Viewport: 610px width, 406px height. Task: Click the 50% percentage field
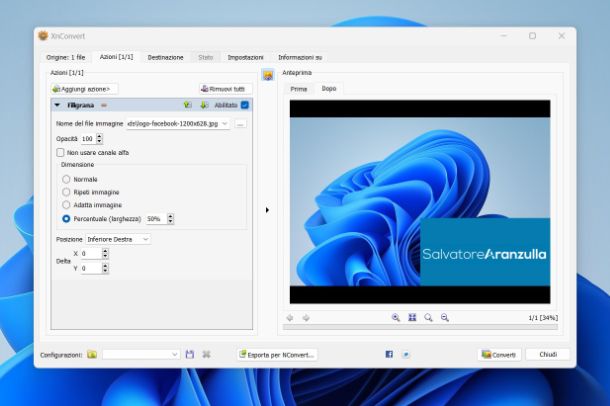pos(156,219)
